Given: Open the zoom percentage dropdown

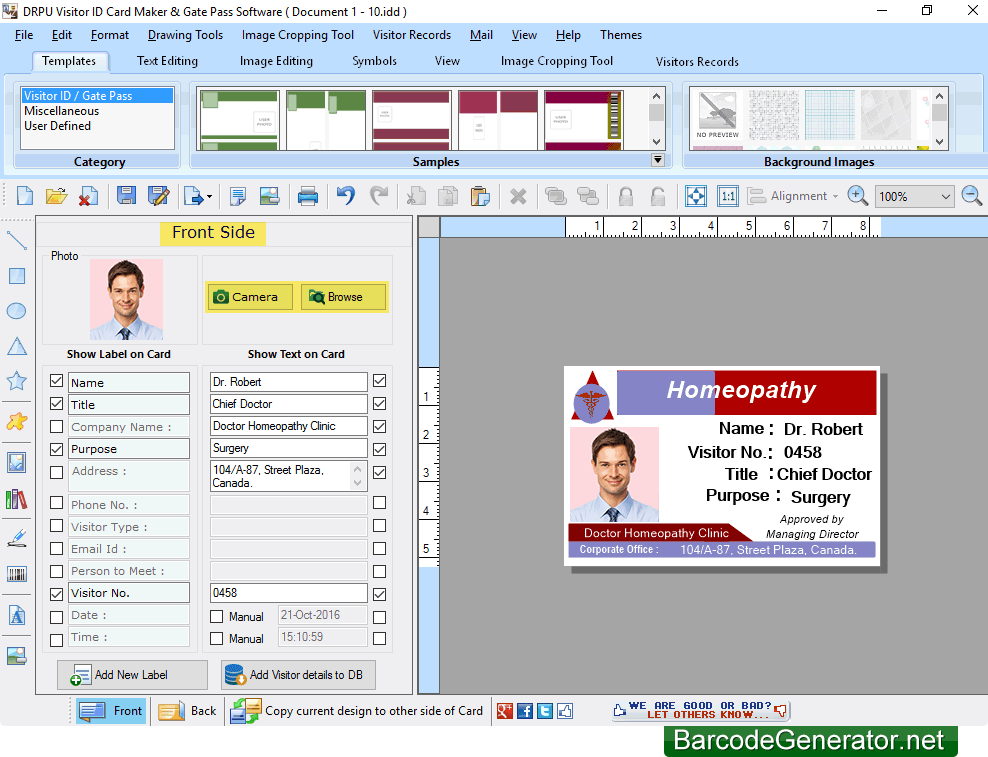Looking at the screenshot, I should click(945, 197).
